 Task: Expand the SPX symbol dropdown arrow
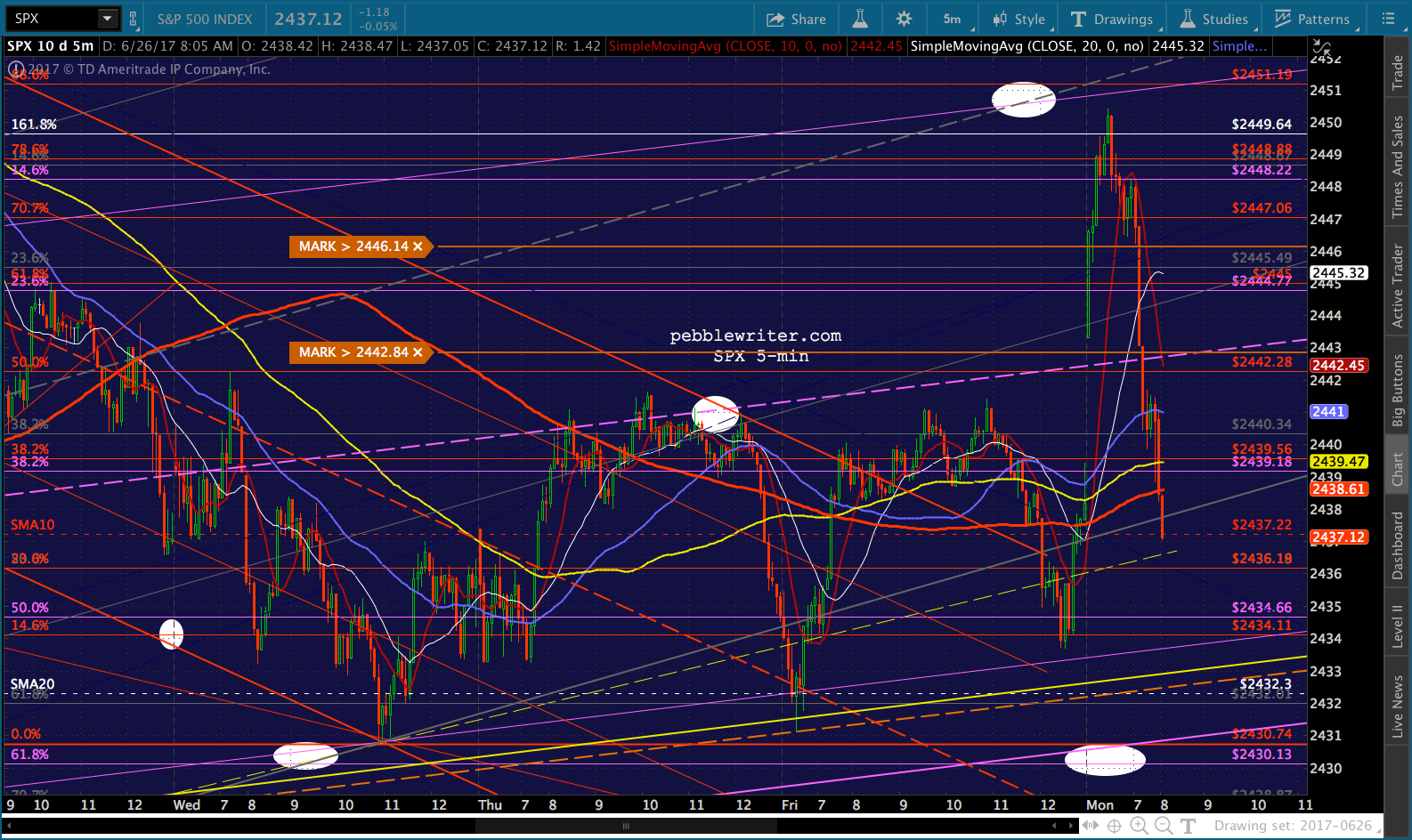point(108,19)
